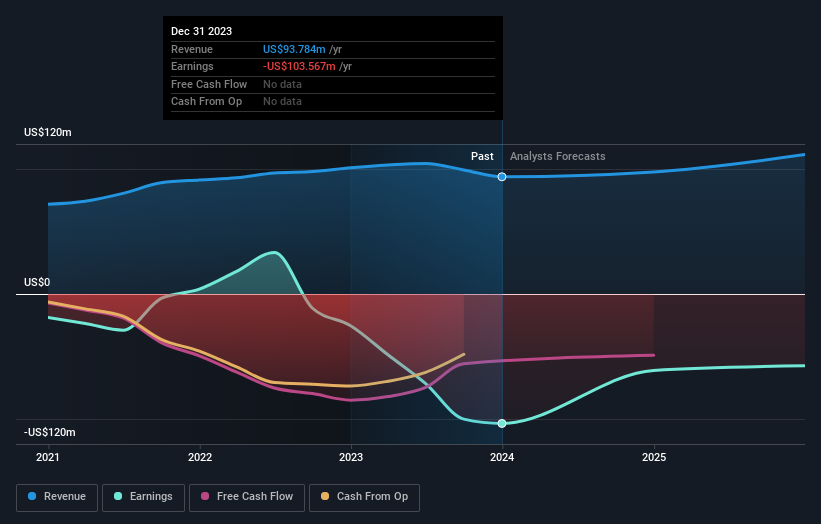Viewport: 821px width, 524px height.
Task: Toggle the Free Cash Flow legend series
Action: point(247,497)
